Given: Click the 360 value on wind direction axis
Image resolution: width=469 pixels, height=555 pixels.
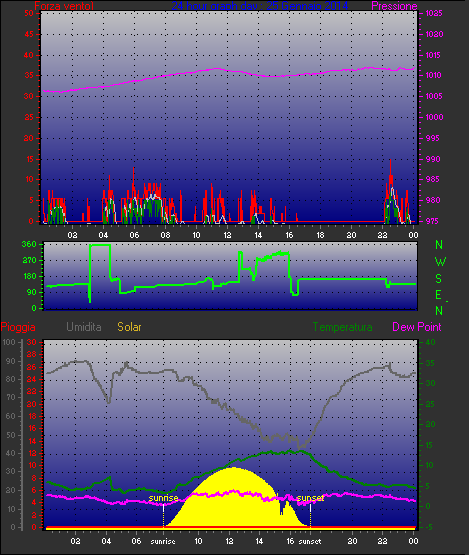Looking at the screenshot, I should click(x=29, y=244).
